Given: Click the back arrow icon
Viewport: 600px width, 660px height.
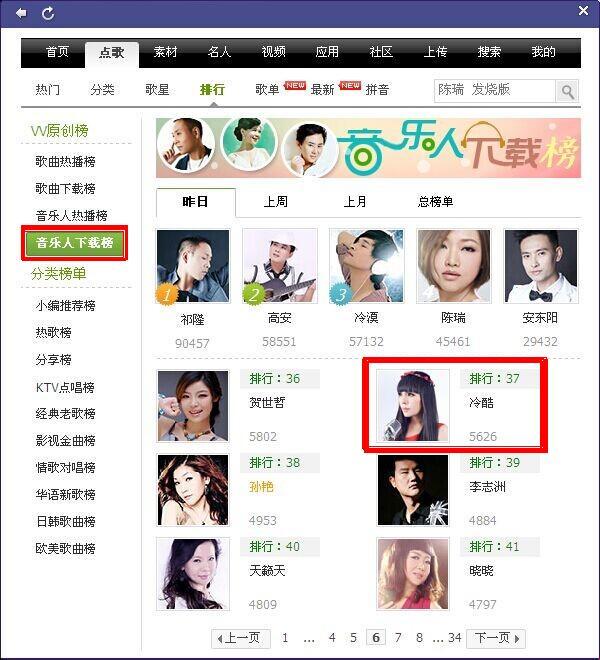Looking at the screenshot, I should 21,13.
